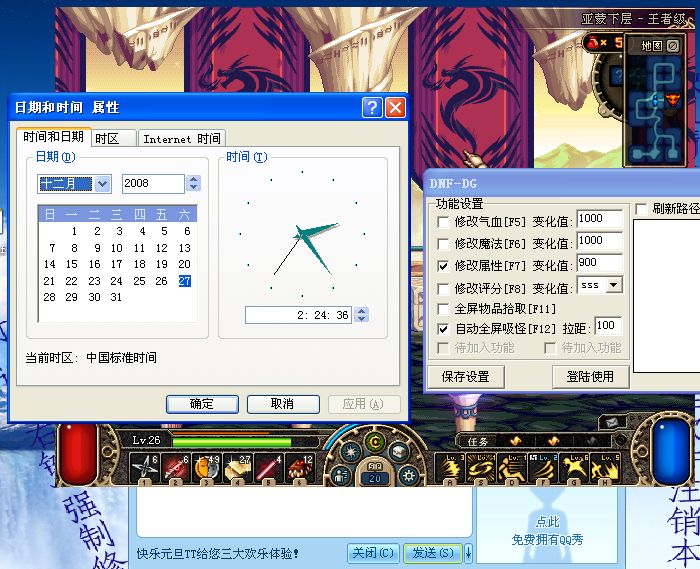This screenshot has height=569, width=700.
Task: Click the 属性 变化值 field 900
Action: (599, 263)
